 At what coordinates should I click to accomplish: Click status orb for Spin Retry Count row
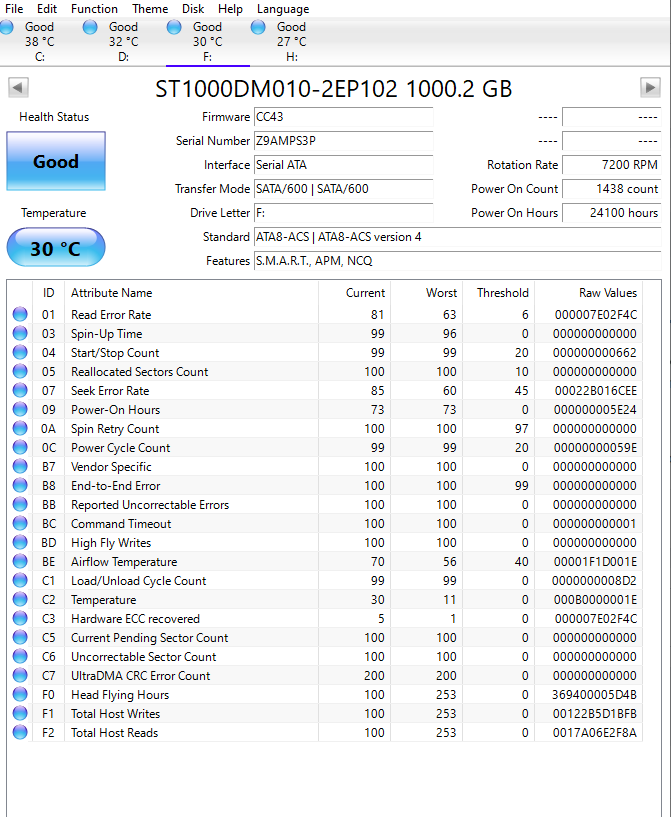click(20, 428)
